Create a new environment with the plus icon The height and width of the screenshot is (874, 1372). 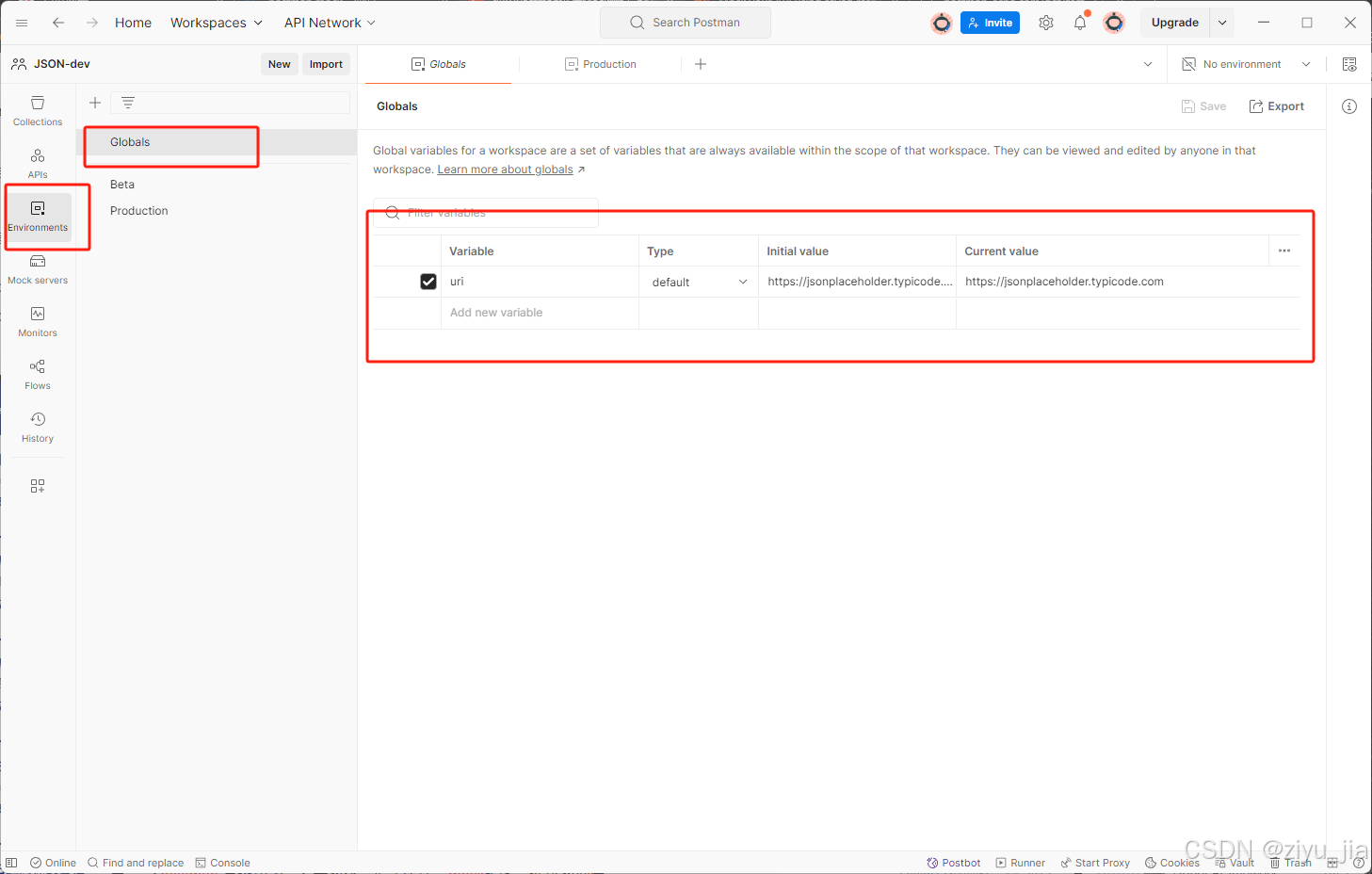[x=95, y=103]
